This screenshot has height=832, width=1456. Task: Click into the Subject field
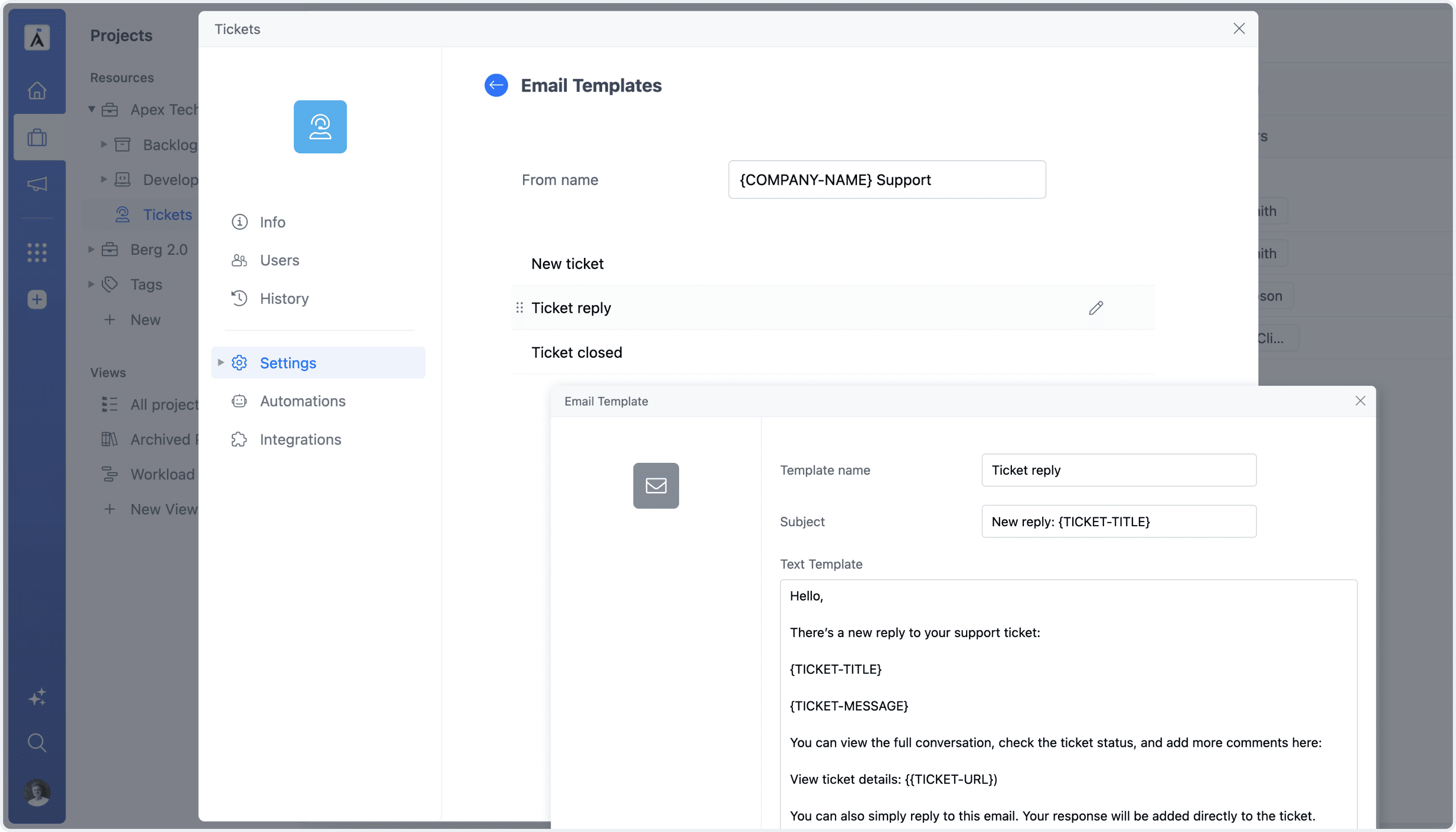click(1119, 521)
